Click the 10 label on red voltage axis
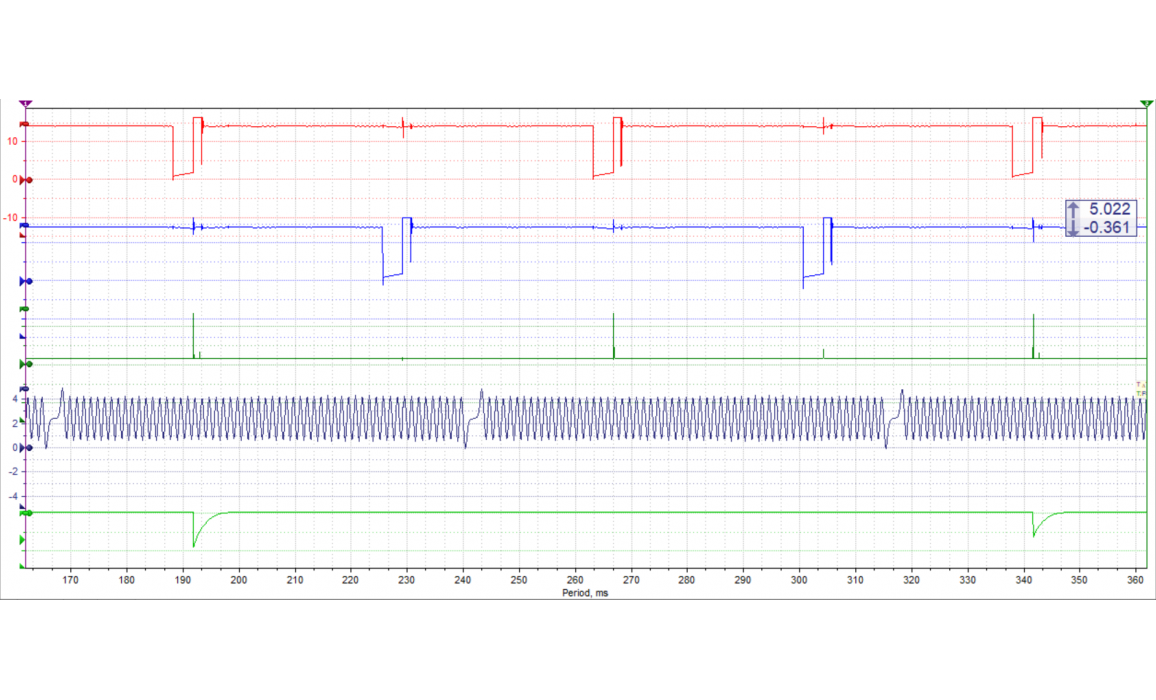Image resolution: width=1156 pixels, height=700 pixels. pyautogui.click(x=11, y=141)
